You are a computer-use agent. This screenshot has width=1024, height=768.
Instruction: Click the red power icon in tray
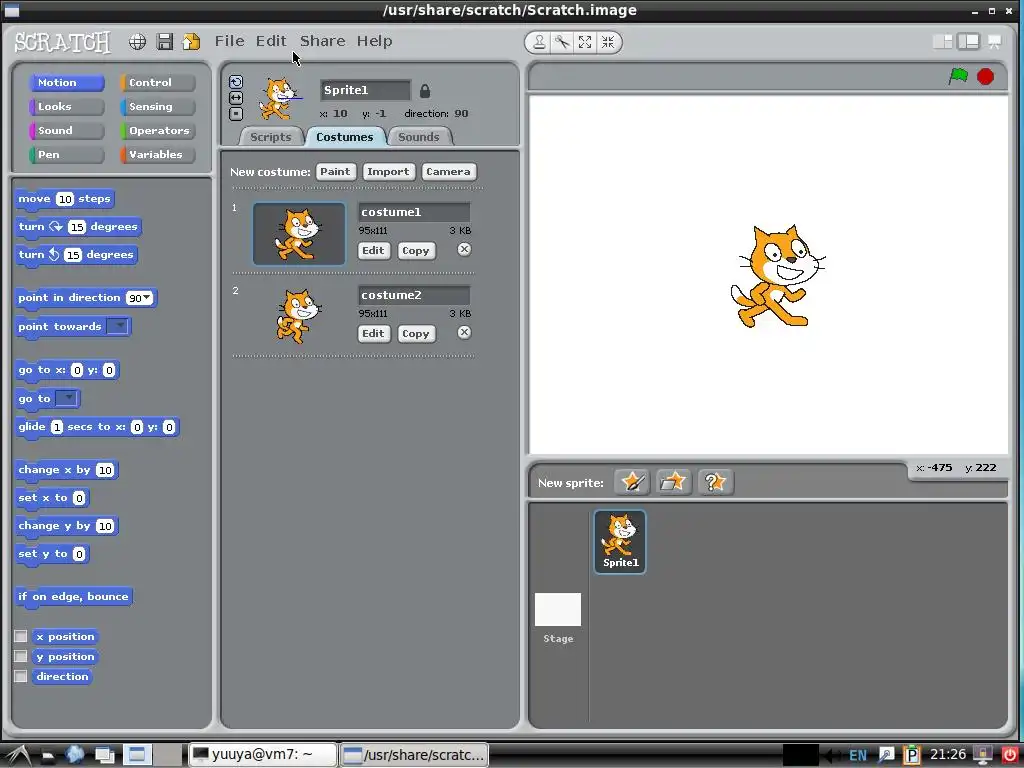tap(1010, 755)
